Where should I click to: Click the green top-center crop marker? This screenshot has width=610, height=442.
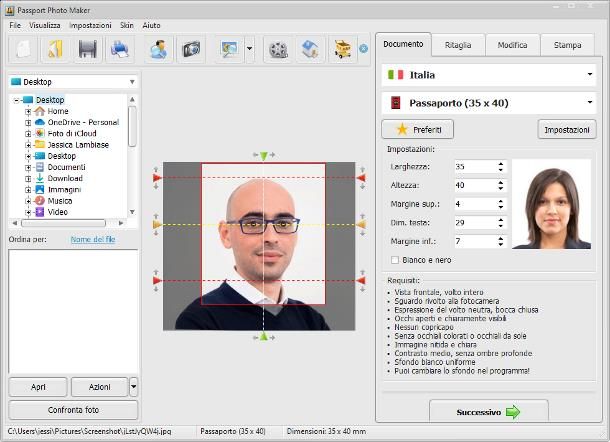[x=264, y=156]
